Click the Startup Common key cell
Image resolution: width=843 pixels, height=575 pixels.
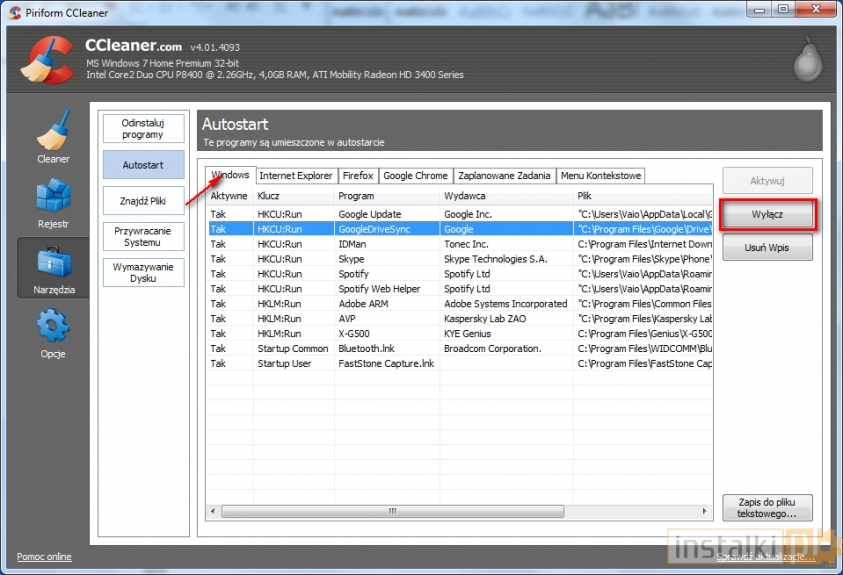coord(293,349)
